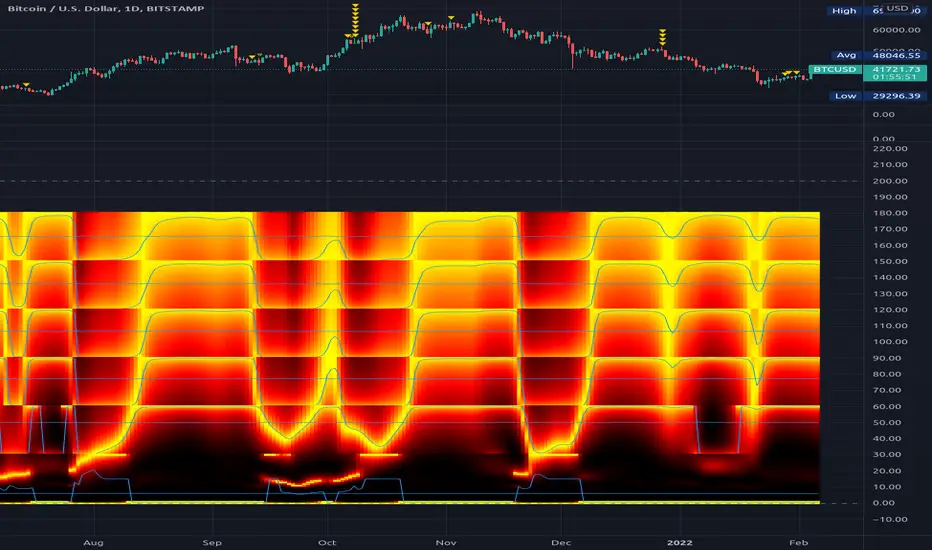This screenshot has width=932, height=550.
Task: Click the average price value 48046.55
Action: click(896, 55)
